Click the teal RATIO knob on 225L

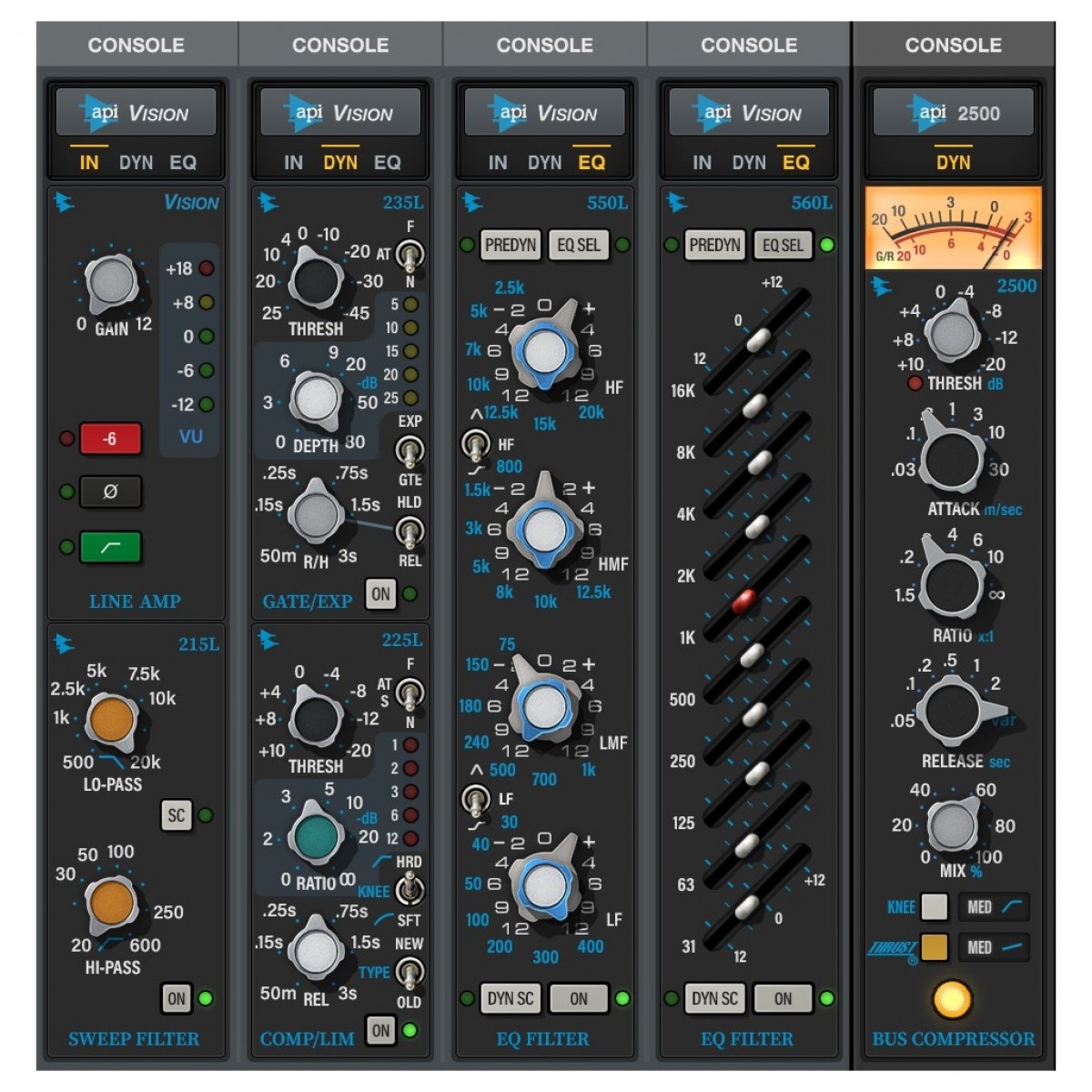click(x=316, y=834)
